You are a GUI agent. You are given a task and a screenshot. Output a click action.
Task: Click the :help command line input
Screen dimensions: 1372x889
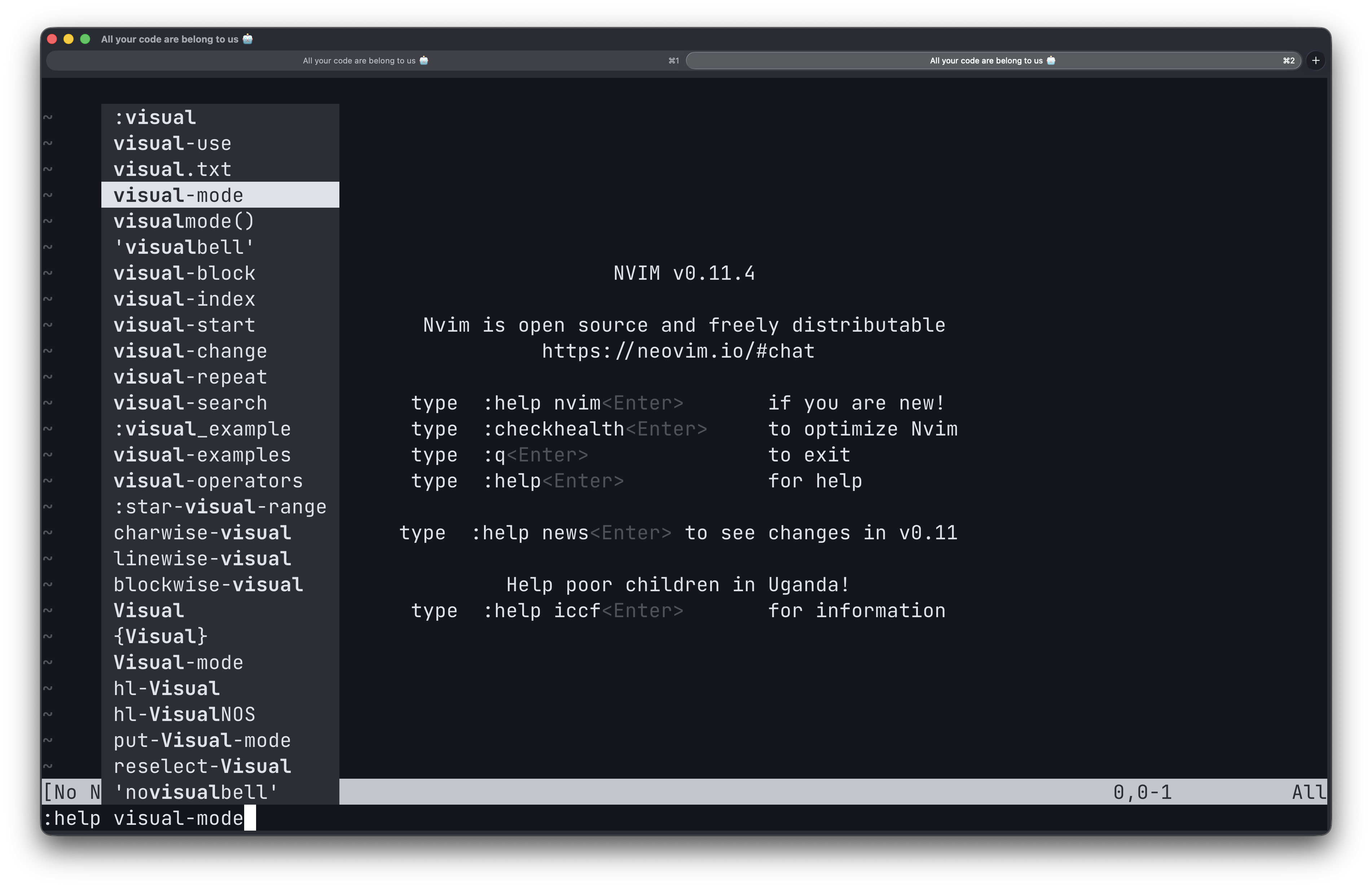click(x=150, y=818)
